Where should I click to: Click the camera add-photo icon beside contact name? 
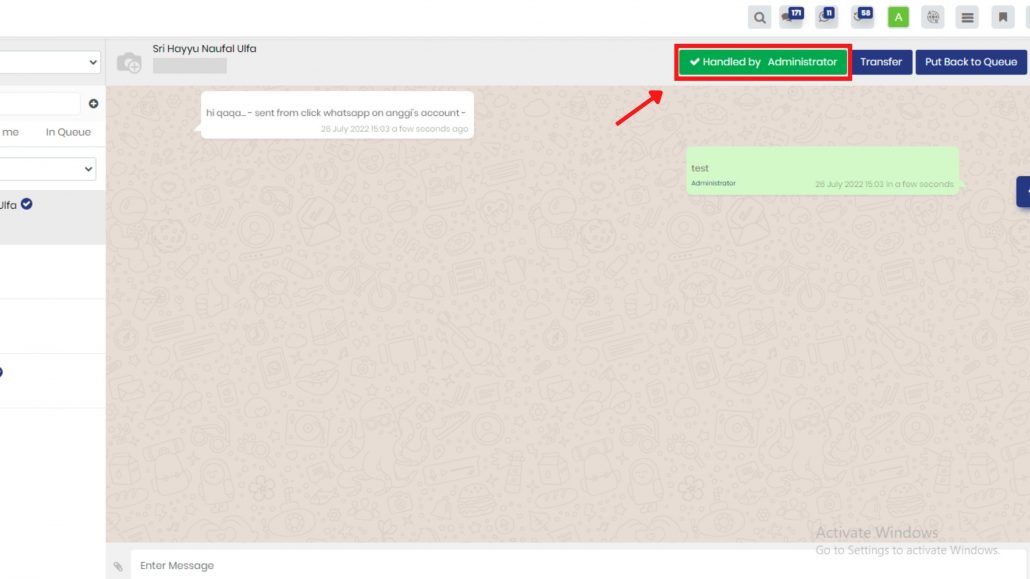tap(129, 62)
